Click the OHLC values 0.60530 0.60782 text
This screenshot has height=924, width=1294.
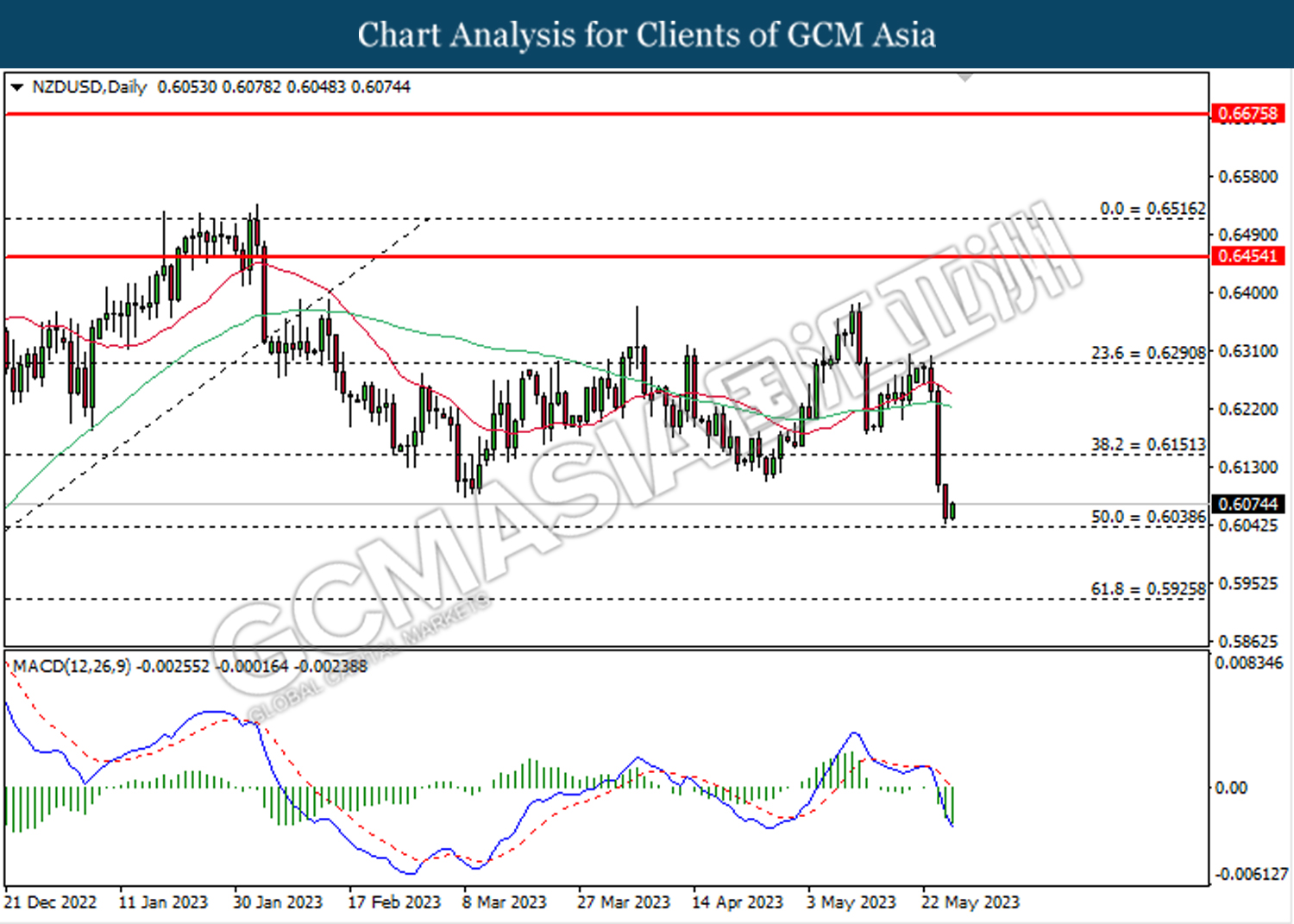[219, 87]
